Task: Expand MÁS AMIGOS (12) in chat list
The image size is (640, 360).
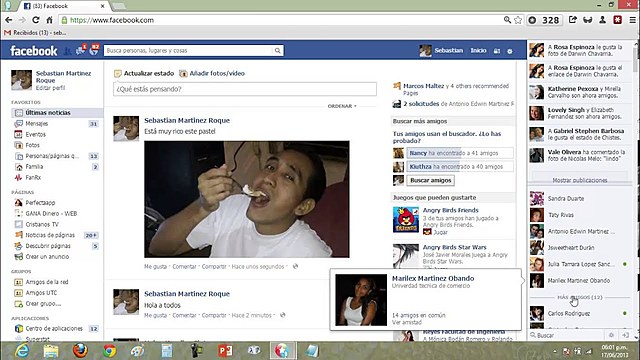Action: (580, 298)
